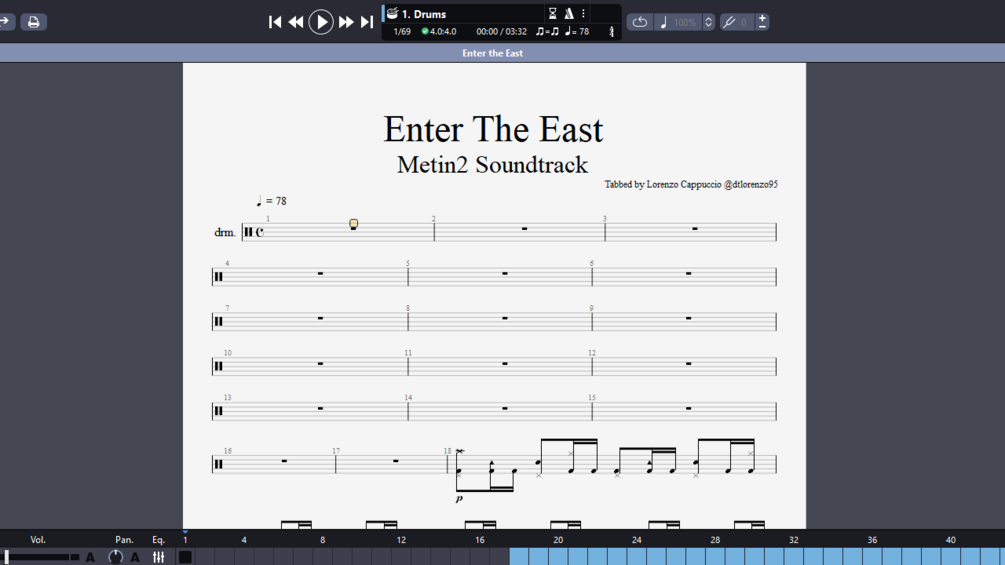The image size is (1005, 565).
Task: Click timeline bar marker 20
Action: [x=558, y=540]
